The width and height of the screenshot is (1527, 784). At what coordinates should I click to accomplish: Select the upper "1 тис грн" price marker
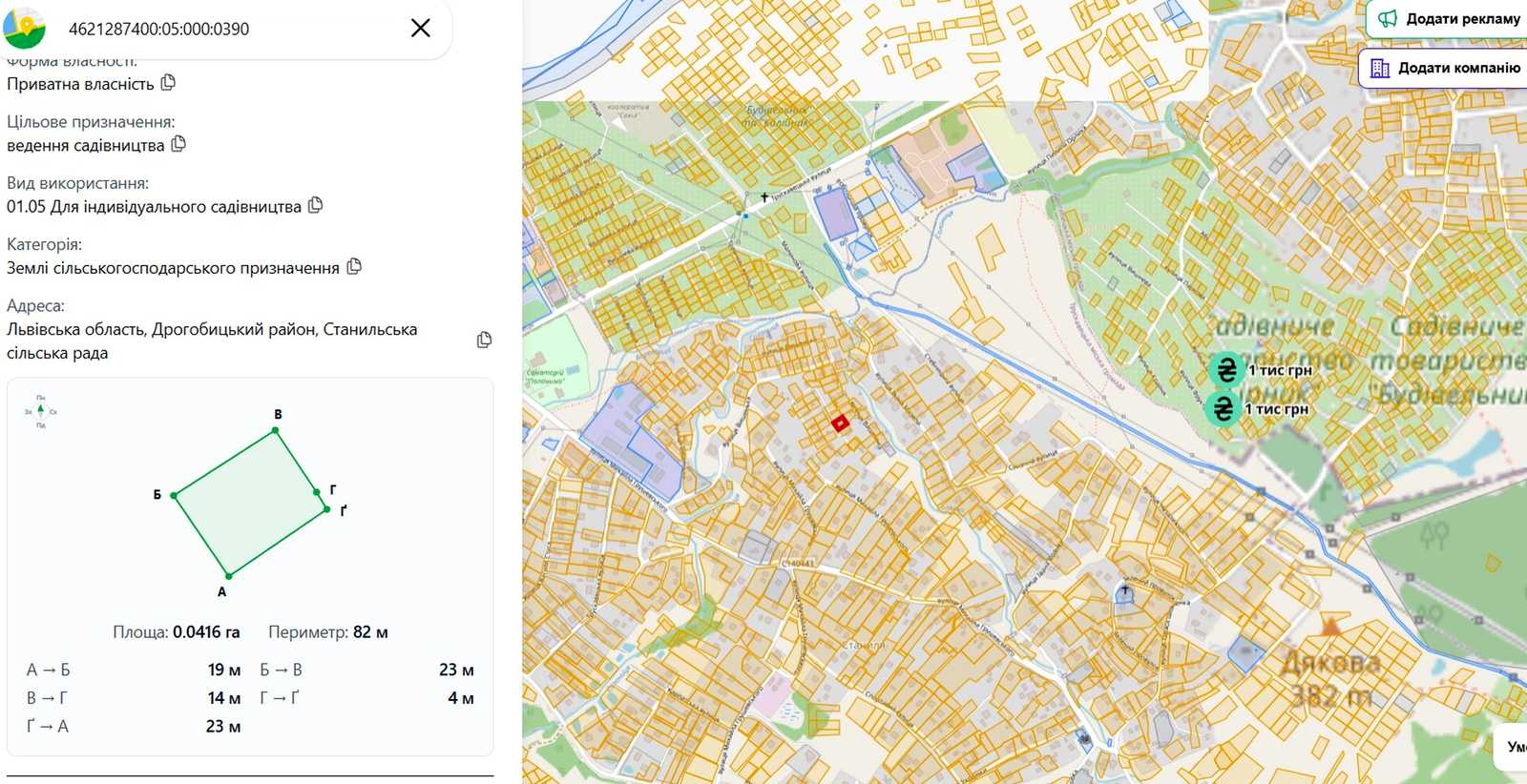click(1226, 370)
